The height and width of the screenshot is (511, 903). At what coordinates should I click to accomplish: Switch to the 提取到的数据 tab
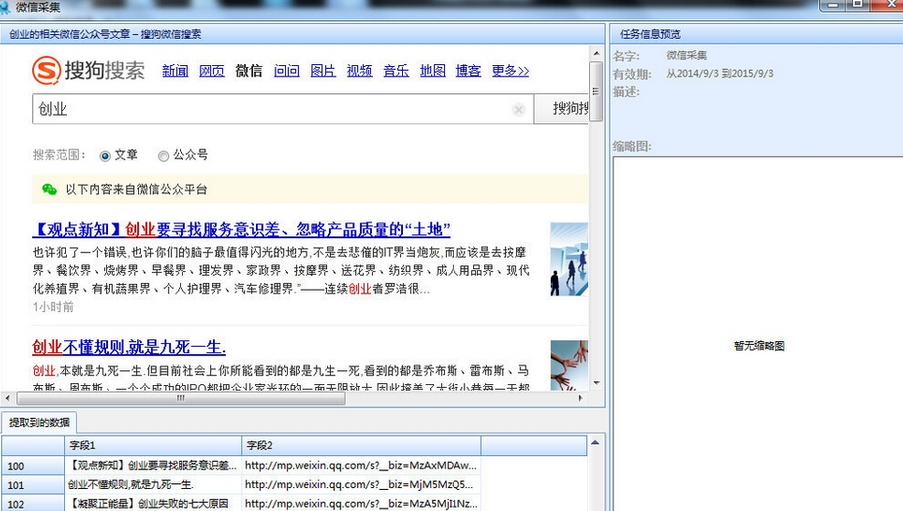click(x=39, y=422)
